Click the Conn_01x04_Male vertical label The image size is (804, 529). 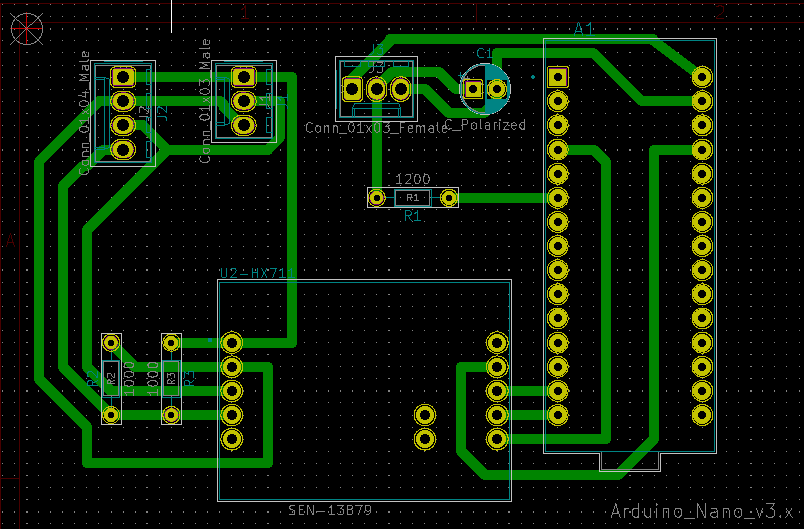[85, 113]
